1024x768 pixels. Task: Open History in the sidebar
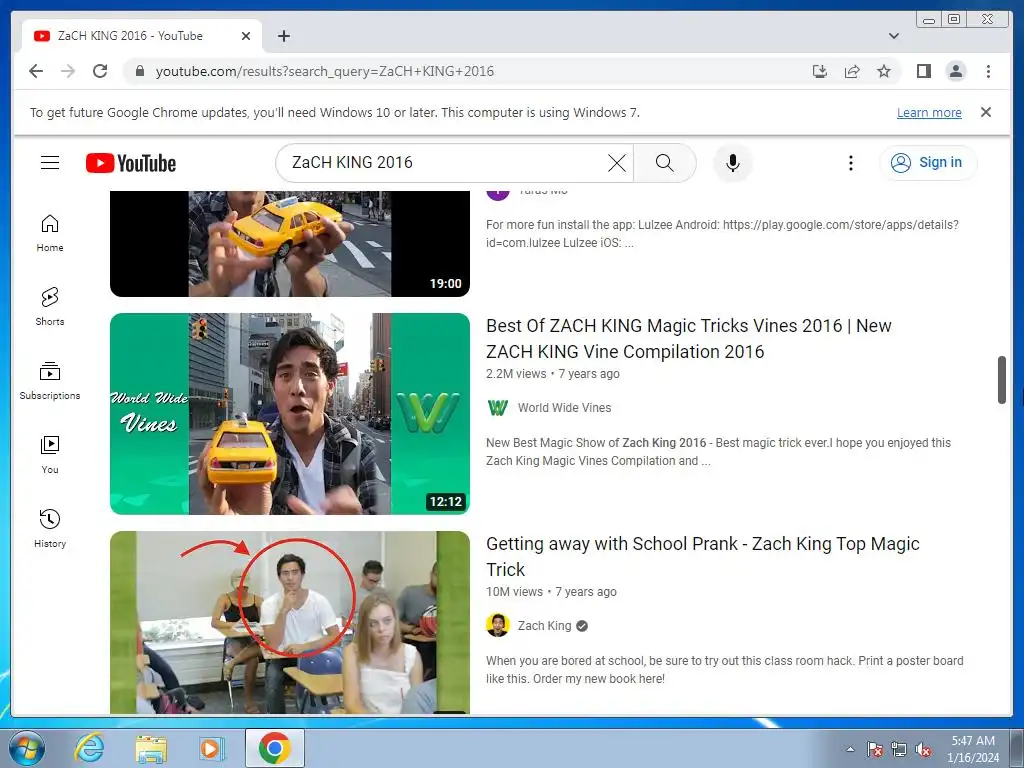(50, 528)
